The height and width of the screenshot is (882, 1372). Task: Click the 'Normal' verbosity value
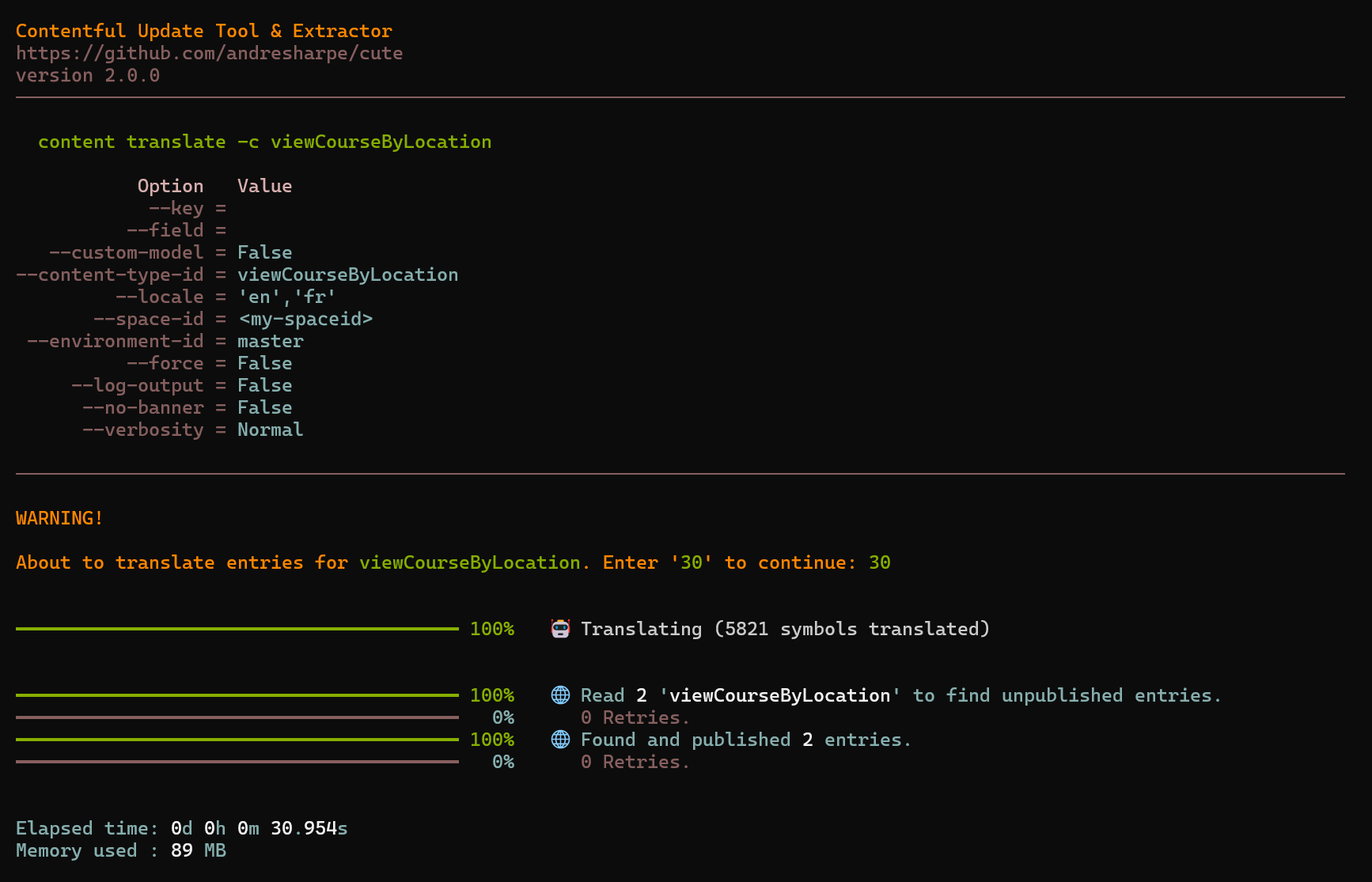tap(271, 430)
